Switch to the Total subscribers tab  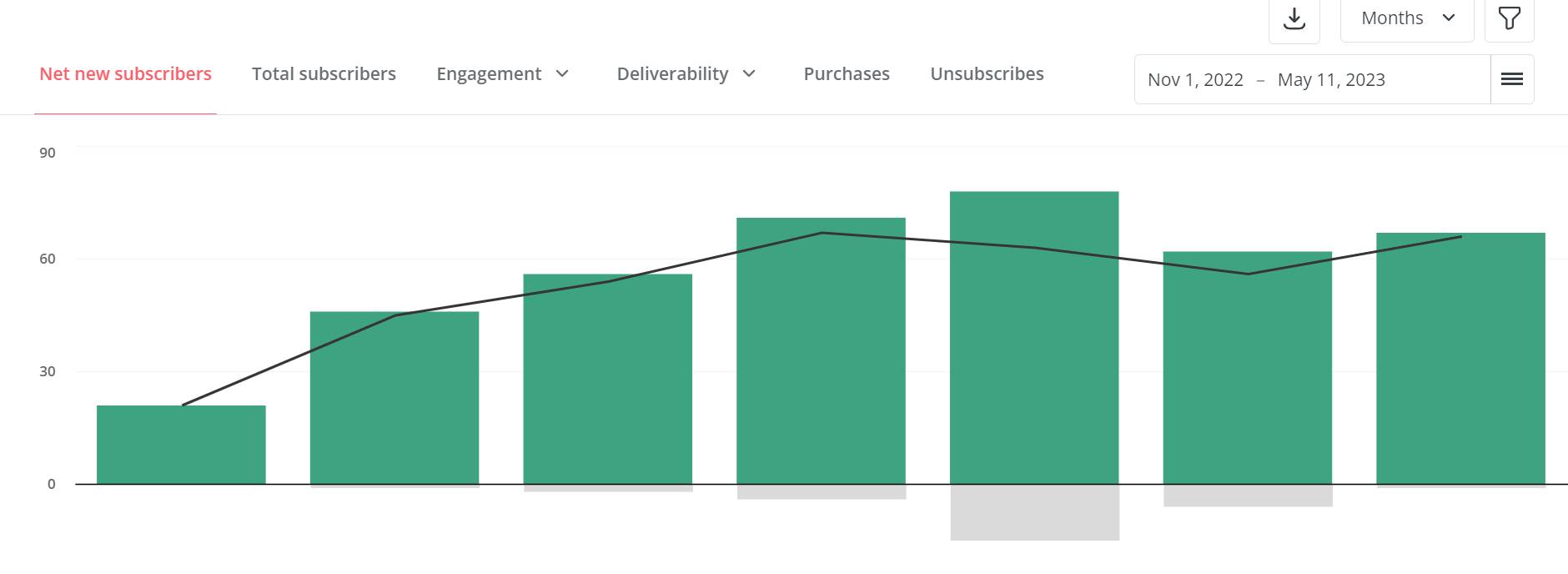pyautogui.click(x=324, y=74)
